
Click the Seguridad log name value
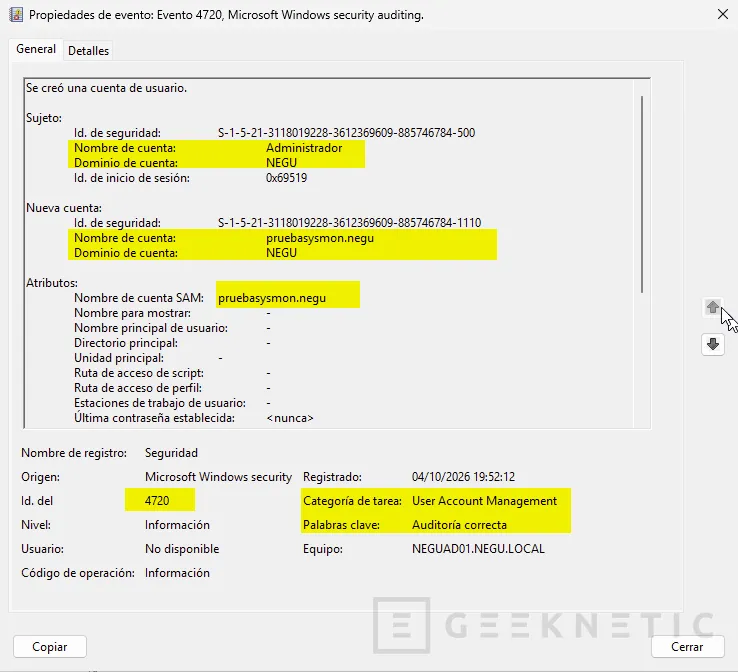pyautogui.click(x=171, y=453)
